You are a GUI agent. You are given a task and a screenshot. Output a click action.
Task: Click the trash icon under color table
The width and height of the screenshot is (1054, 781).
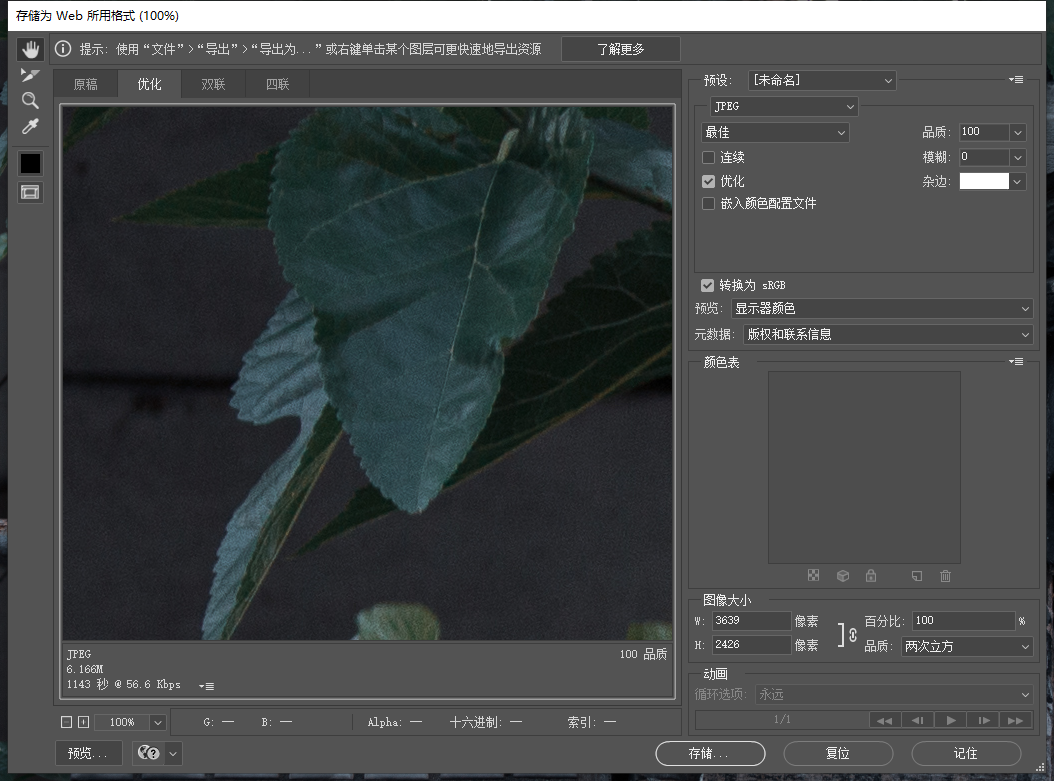pyautogui.click(x=945, y=576)
